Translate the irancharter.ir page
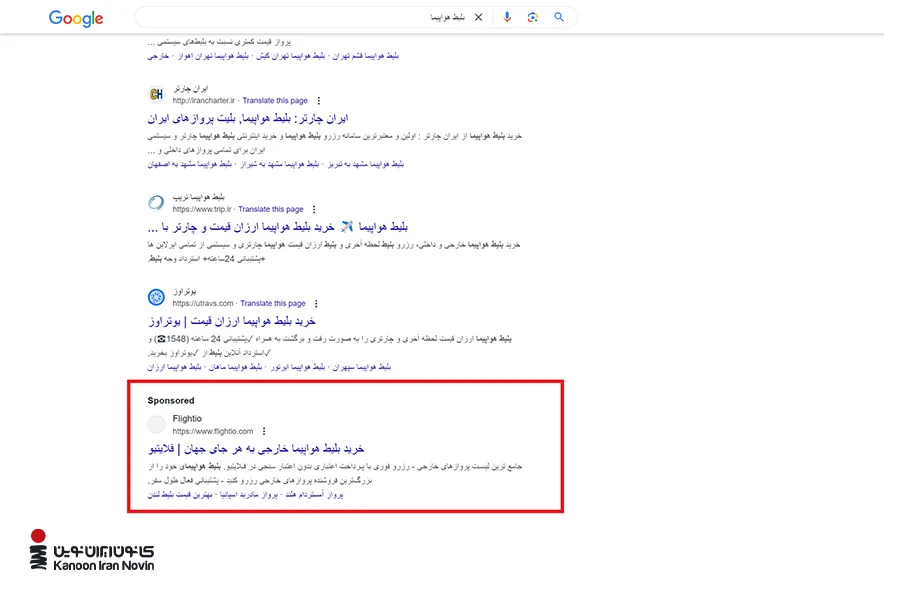The height and width of the screenshot is (600, 900). (275, 100)
